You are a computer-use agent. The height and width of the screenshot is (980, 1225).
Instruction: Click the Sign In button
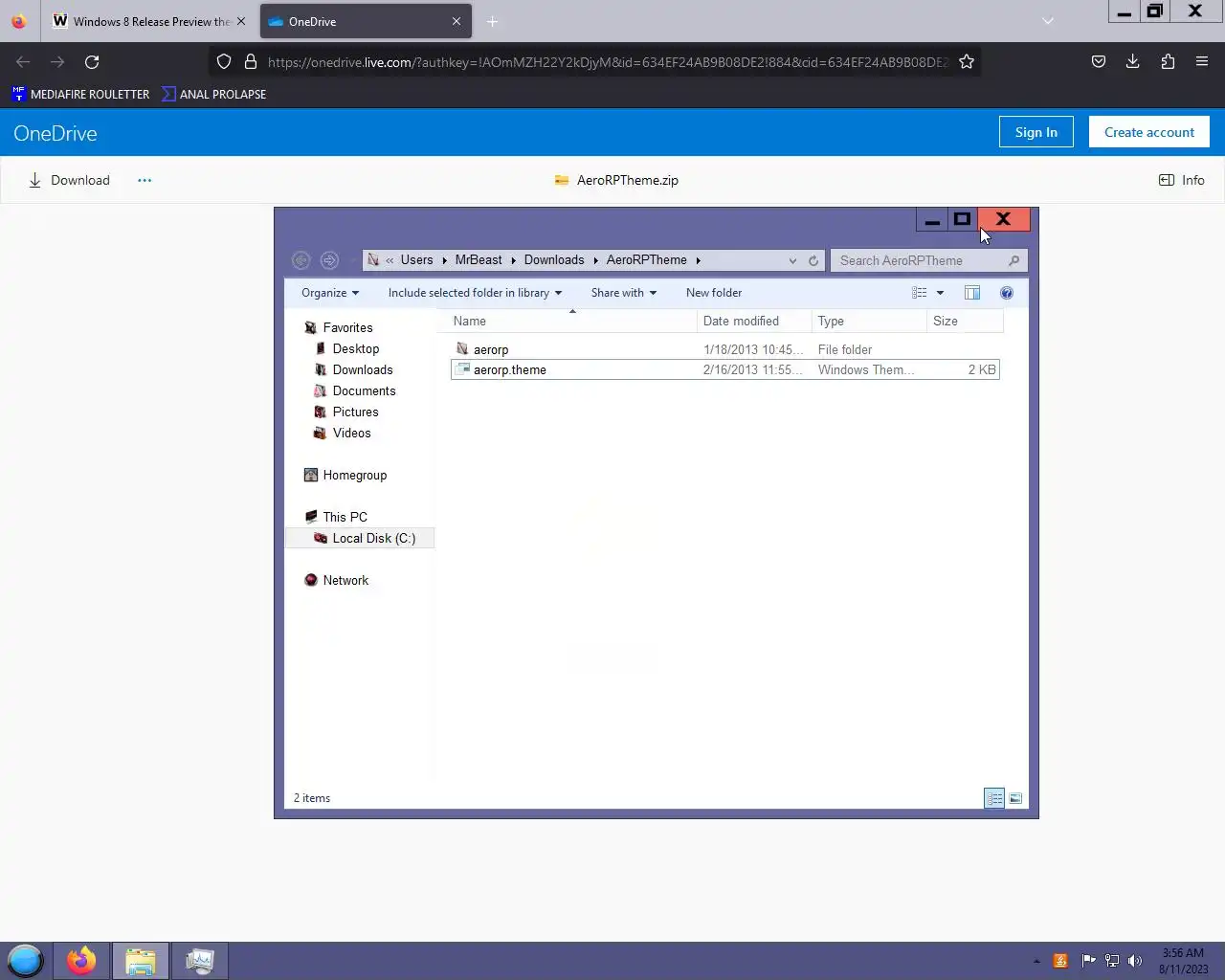coord(1036,132)
